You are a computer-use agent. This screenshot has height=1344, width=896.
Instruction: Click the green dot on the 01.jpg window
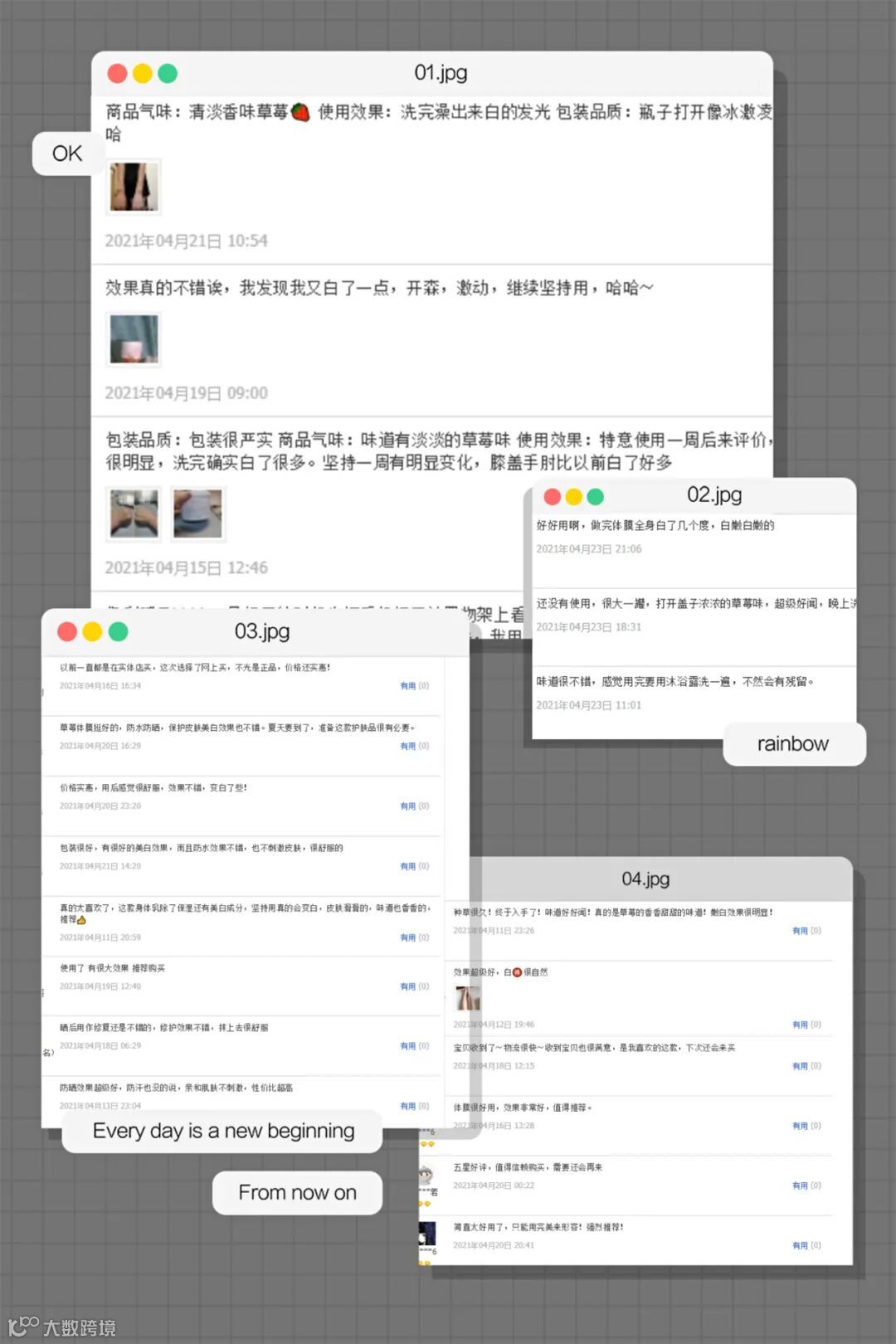[x=168, y=74]
